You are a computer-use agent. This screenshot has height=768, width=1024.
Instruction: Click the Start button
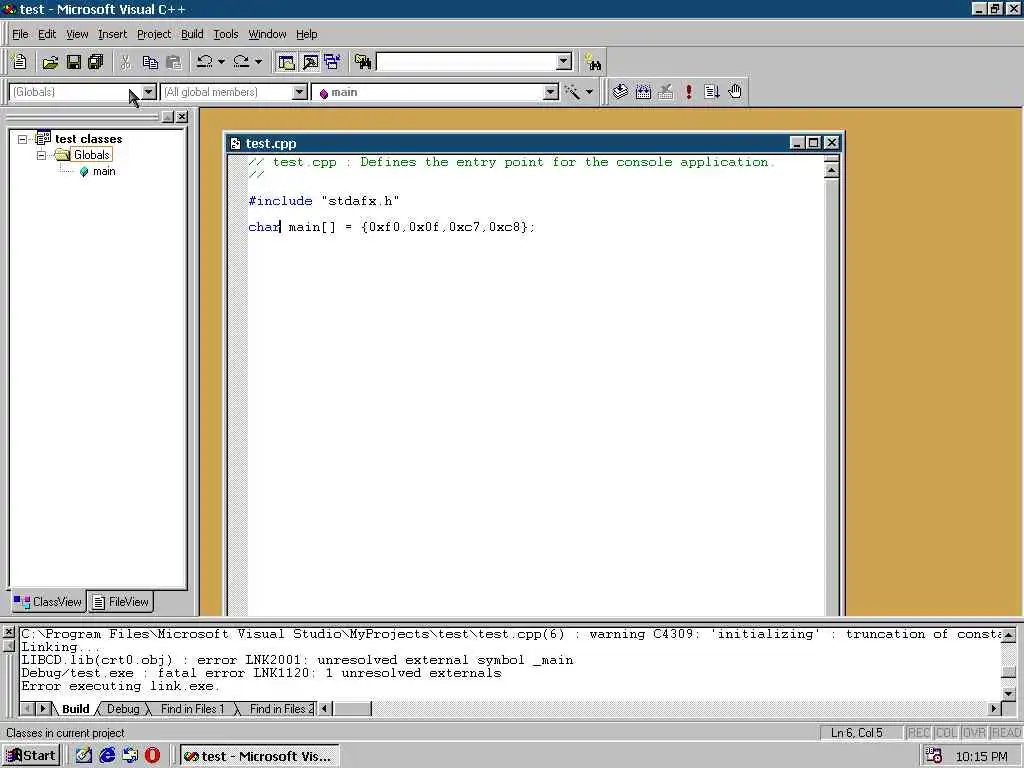(31, 756)
